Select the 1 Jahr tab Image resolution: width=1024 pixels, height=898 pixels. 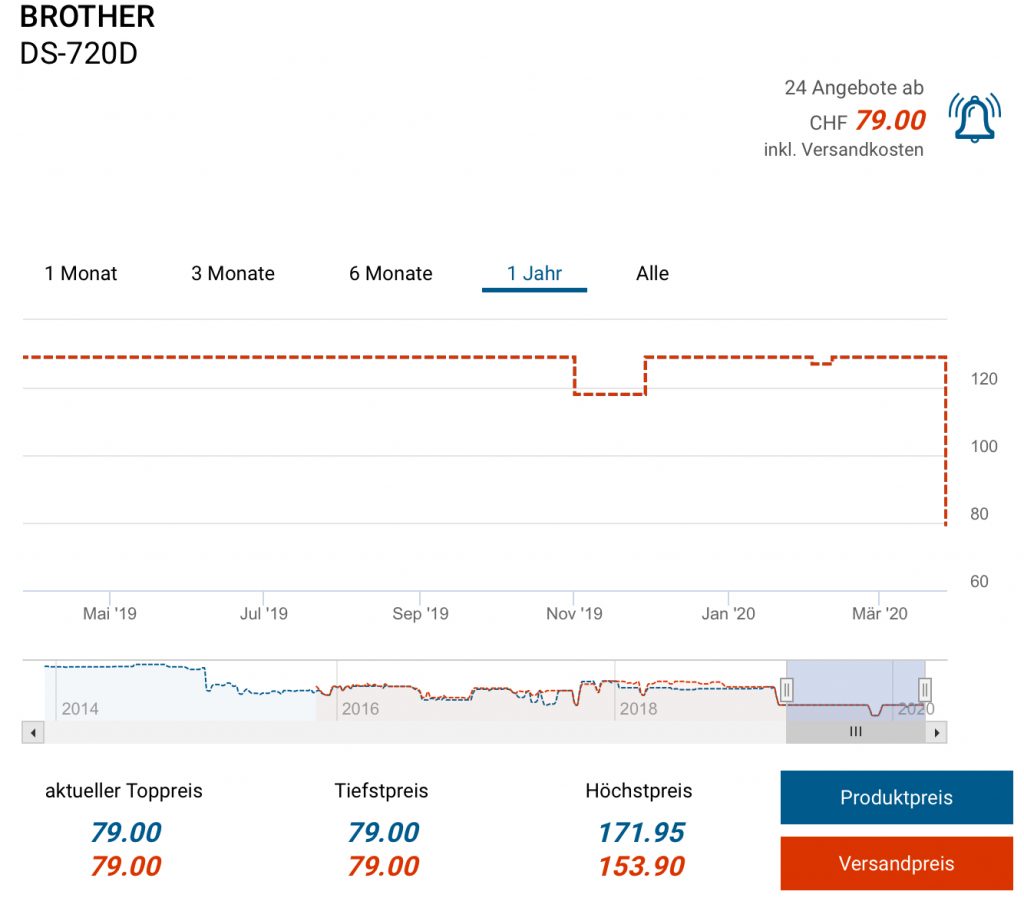click(534, 273)
